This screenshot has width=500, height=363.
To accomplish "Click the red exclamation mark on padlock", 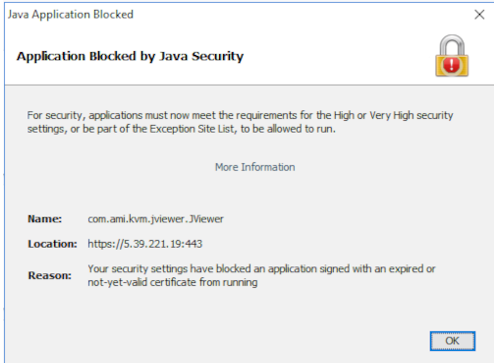I will point(452,64).
